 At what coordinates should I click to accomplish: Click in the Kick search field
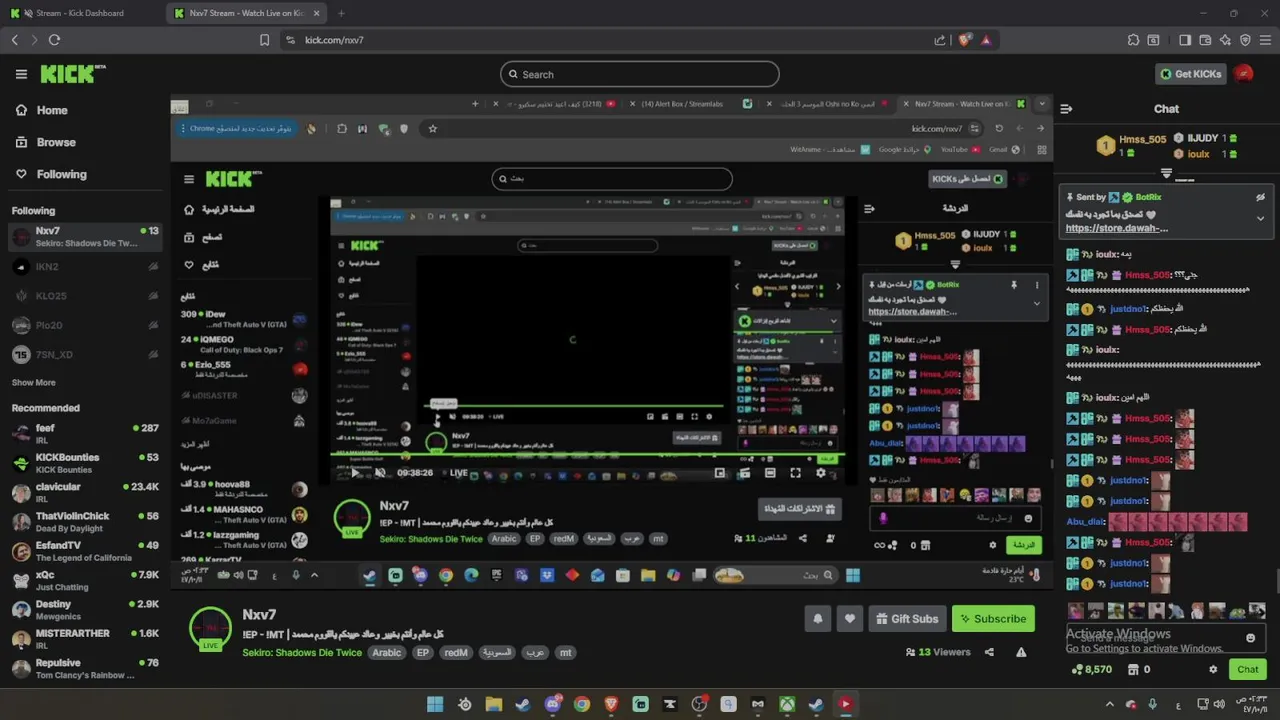click(x=640, y=74)
